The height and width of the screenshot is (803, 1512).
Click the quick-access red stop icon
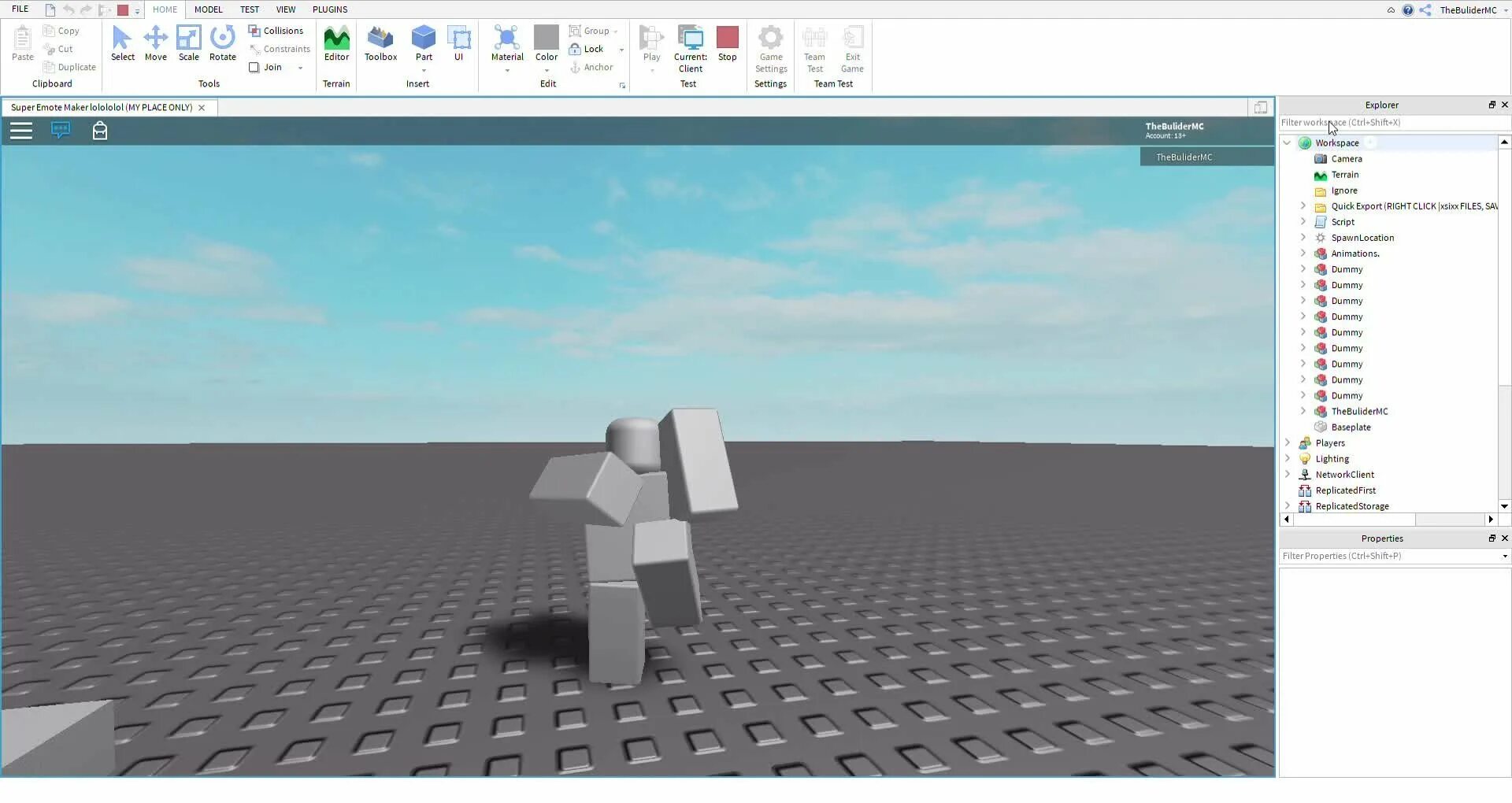click(x=123, y=9)
